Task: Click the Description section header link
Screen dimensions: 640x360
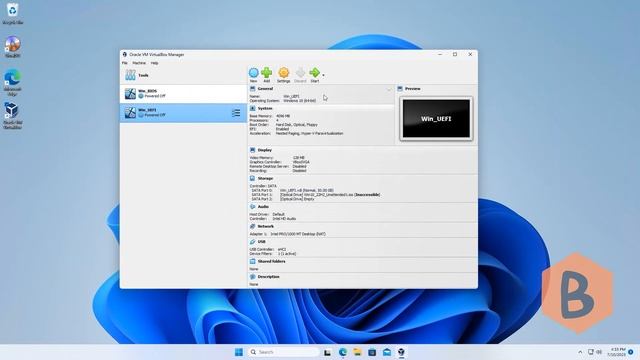Action: click(x=269, y=277)
